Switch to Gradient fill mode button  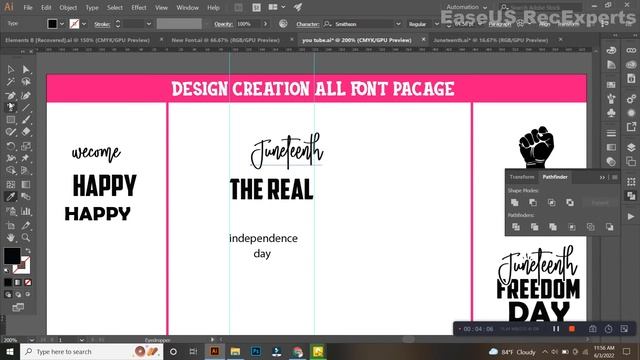(18, 282)
